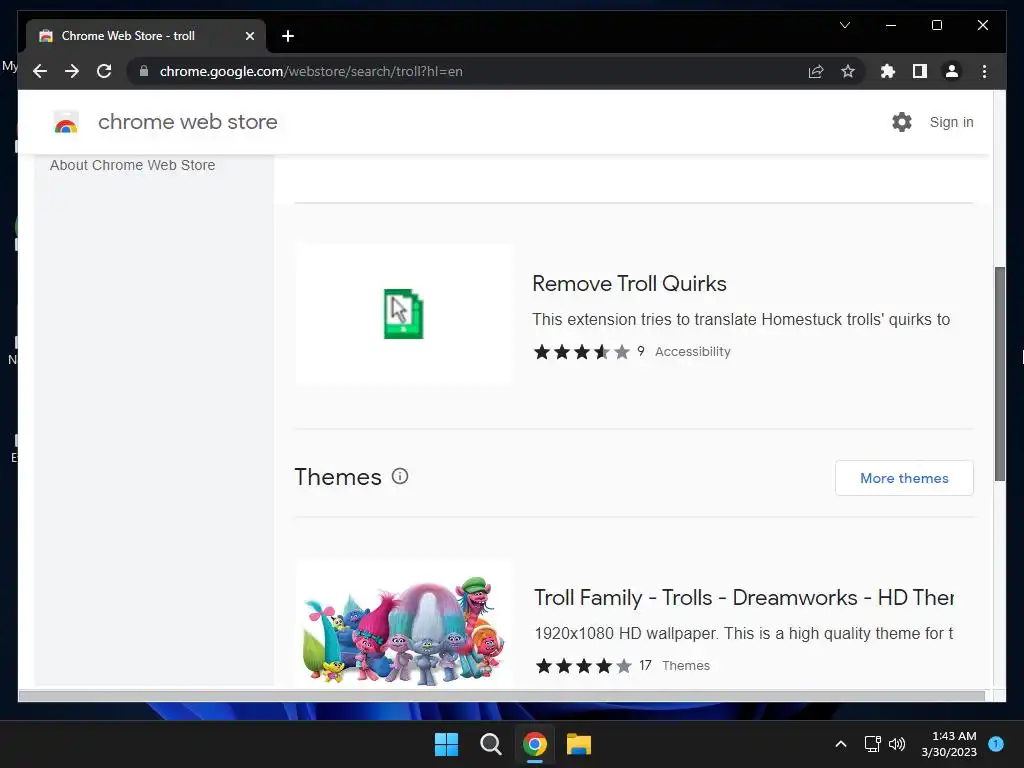Image resolution: width=1024 pixels, height=768 pixels.
Task: Open web store settings gear
Action: (902, 122)
